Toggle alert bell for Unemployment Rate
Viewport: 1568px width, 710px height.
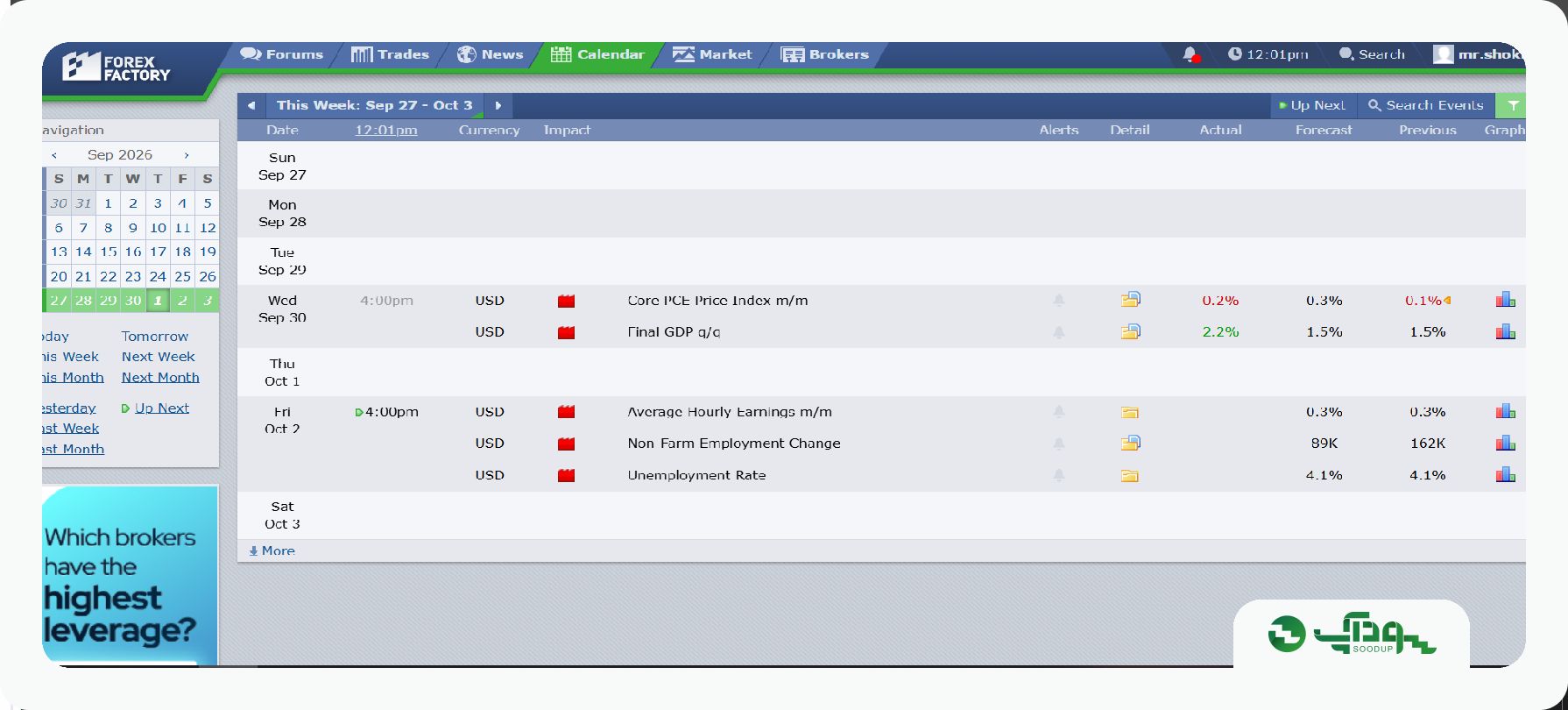click(x=1058, y=475)
